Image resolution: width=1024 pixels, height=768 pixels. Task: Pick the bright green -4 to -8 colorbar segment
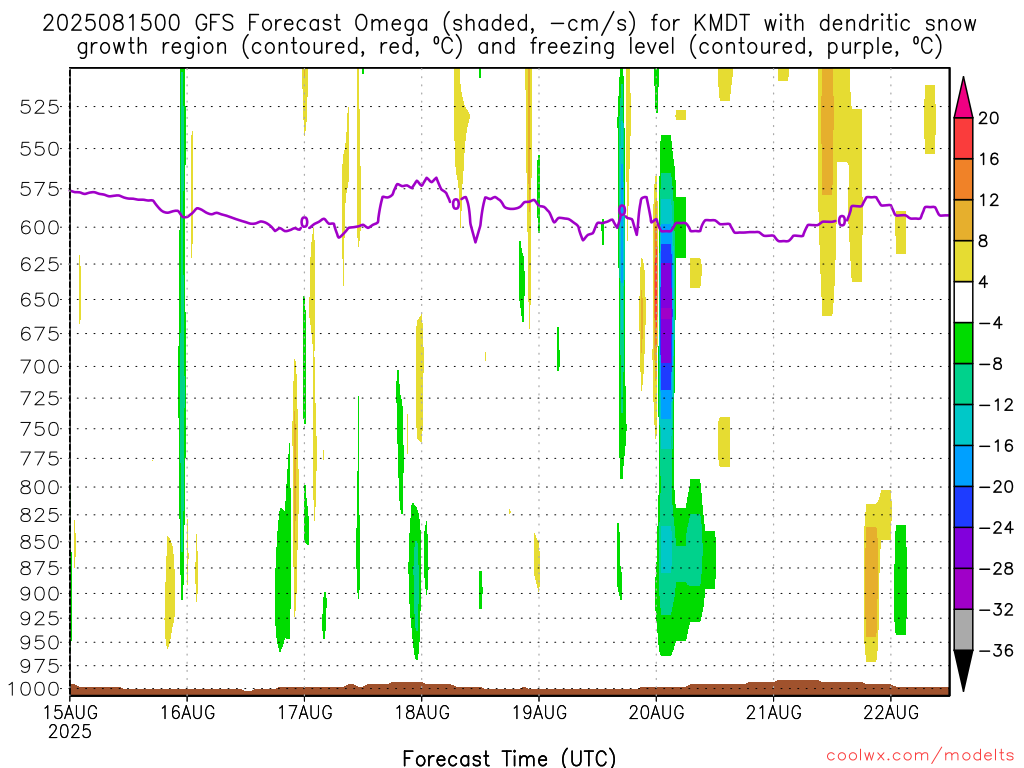963,344
